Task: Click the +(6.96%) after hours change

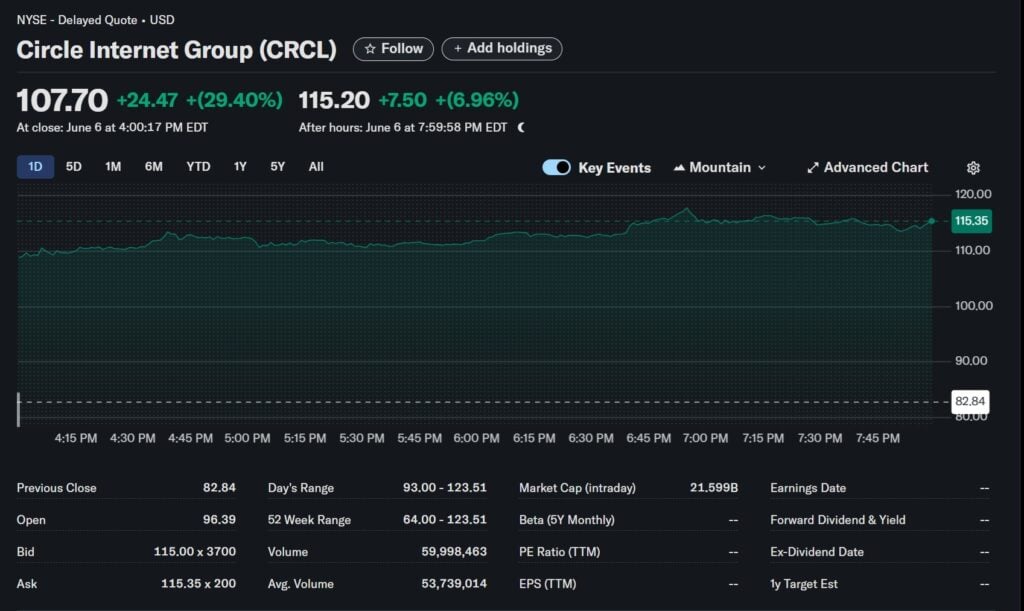Action: pyautogui.click(x=477, y=101)
